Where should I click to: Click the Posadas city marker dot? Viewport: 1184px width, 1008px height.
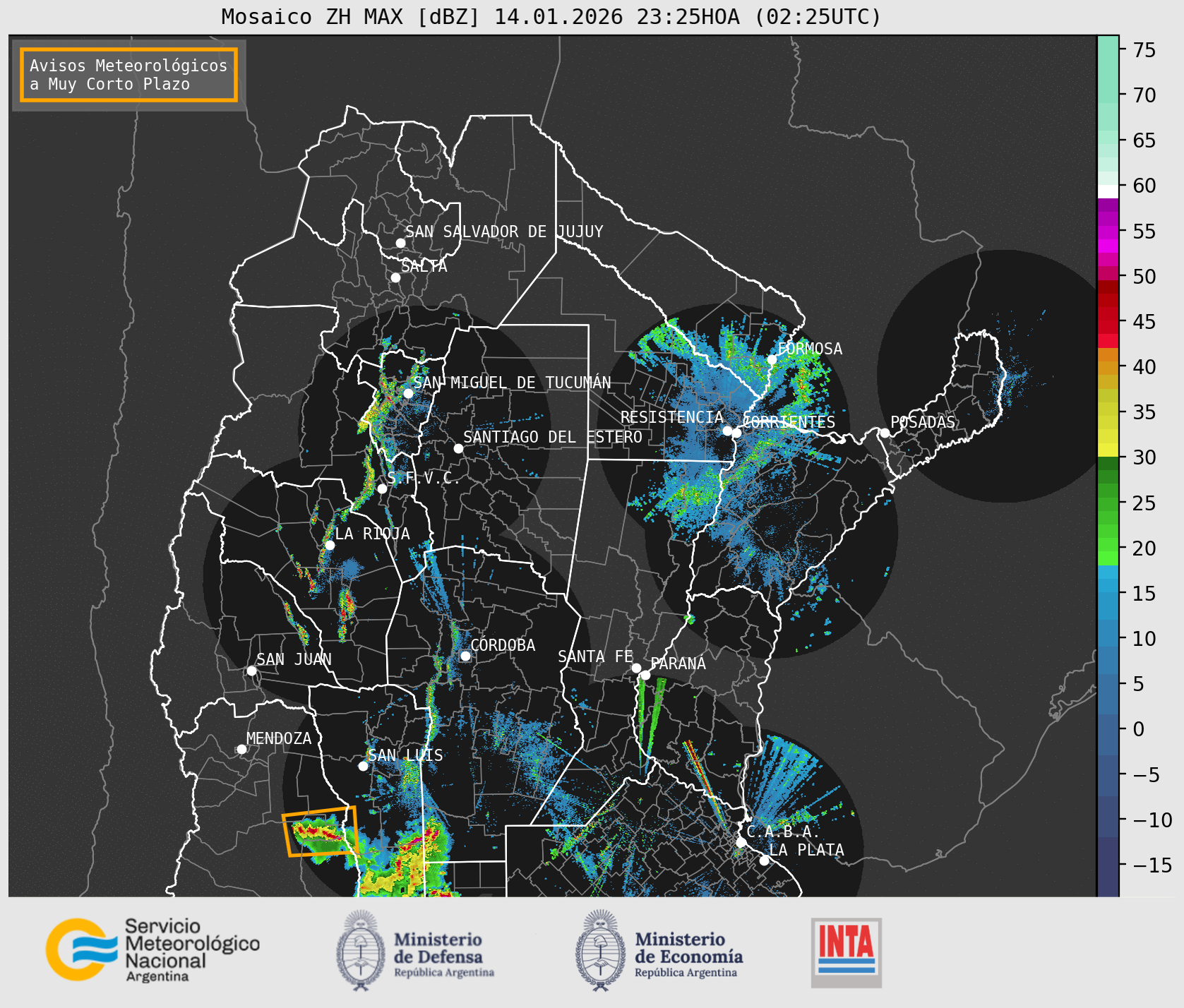(x=885, y=433)
